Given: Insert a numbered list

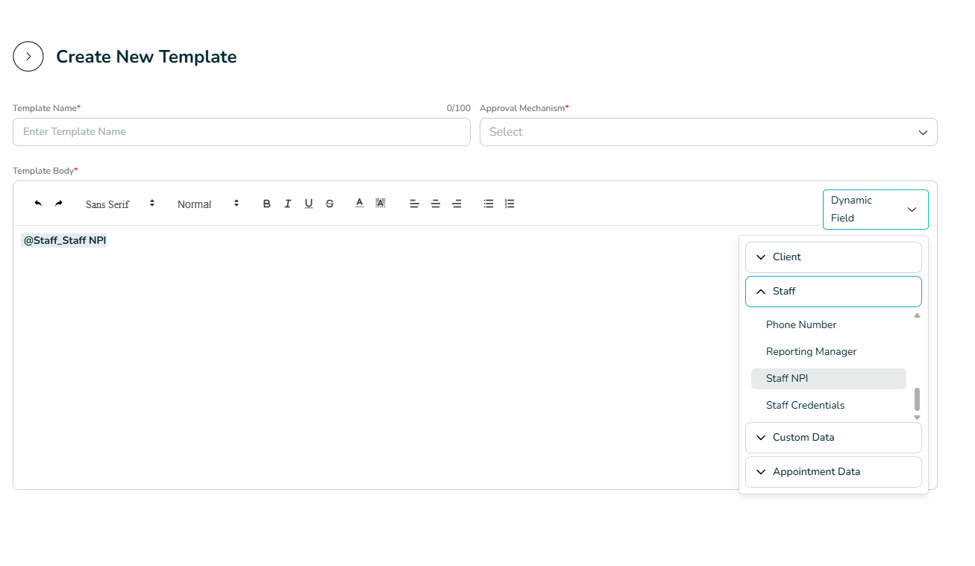Looking at the screenshot, I should (509, 203).
